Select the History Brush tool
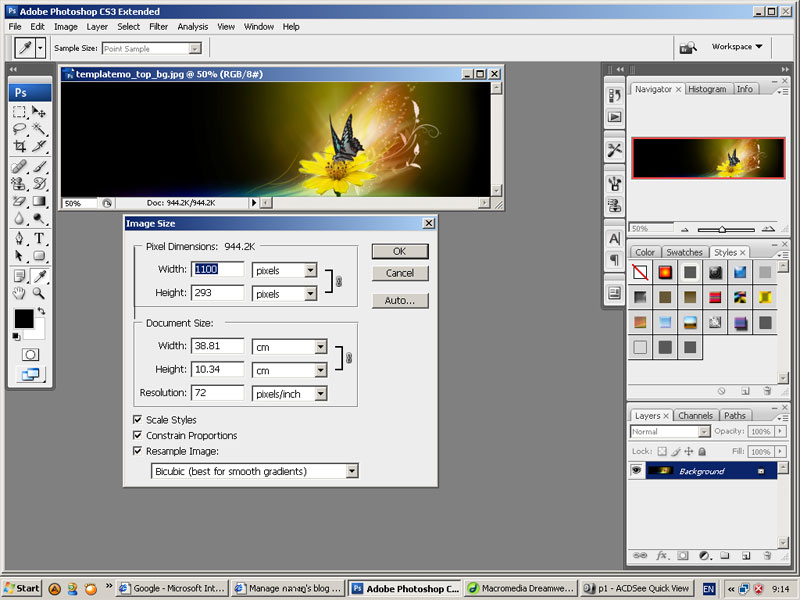The image size is (800, 600). click(39, 183)
